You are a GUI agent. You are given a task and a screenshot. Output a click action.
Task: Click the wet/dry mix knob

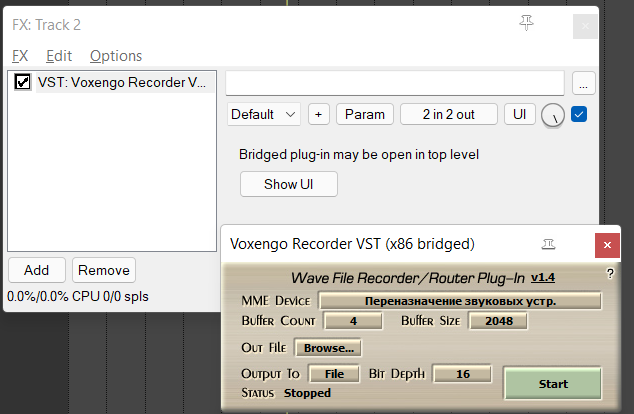(553, 116)
